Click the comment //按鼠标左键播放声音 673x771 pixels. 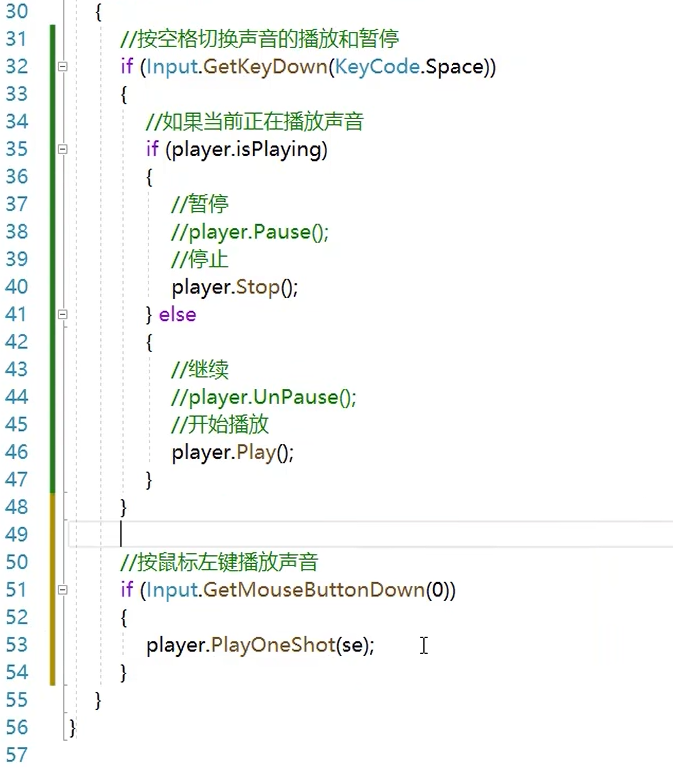click(x=220, y=562)
